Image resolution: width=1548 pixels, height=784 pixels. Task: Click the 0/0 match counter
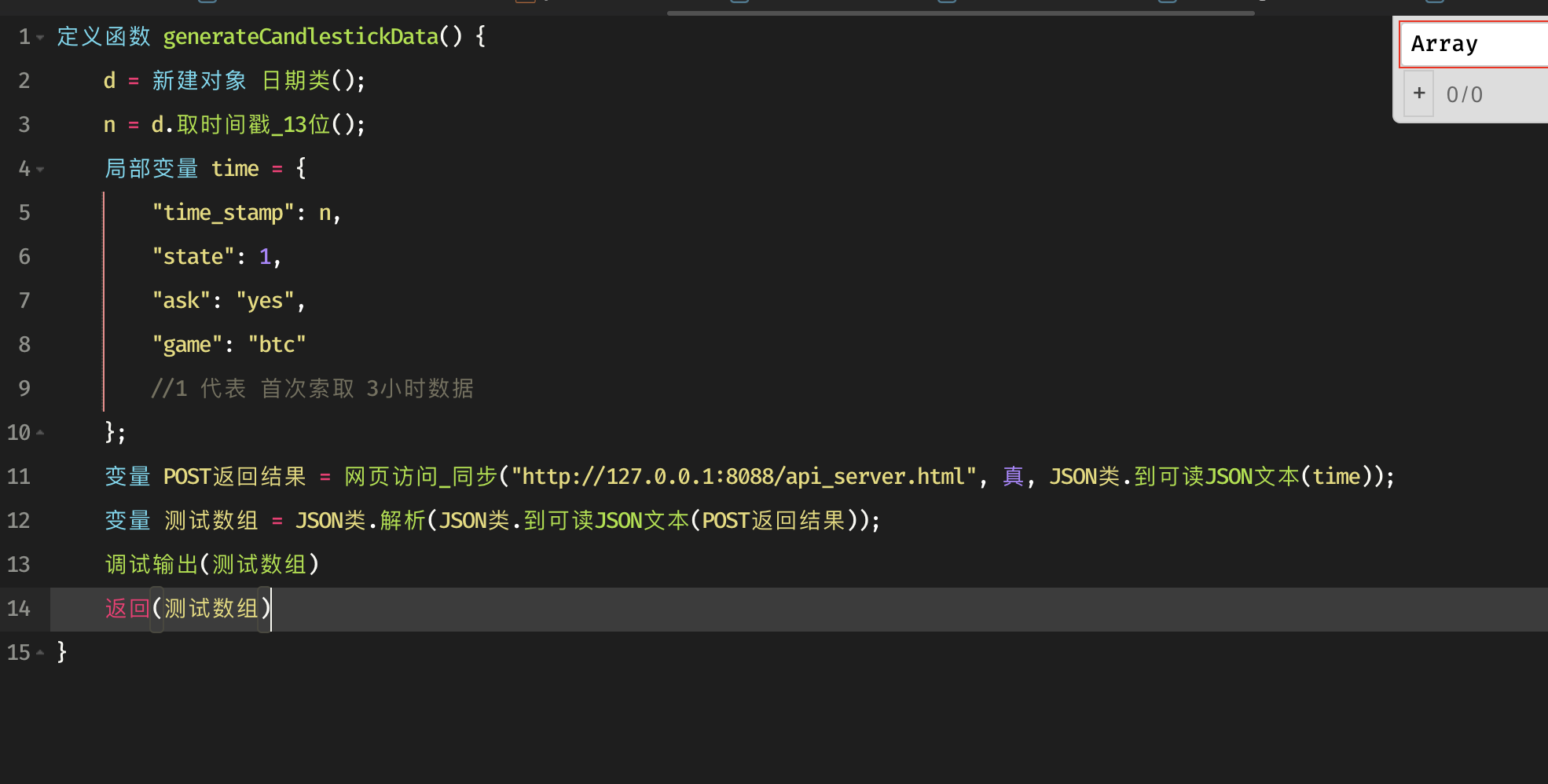click(x=1465, y=95)
